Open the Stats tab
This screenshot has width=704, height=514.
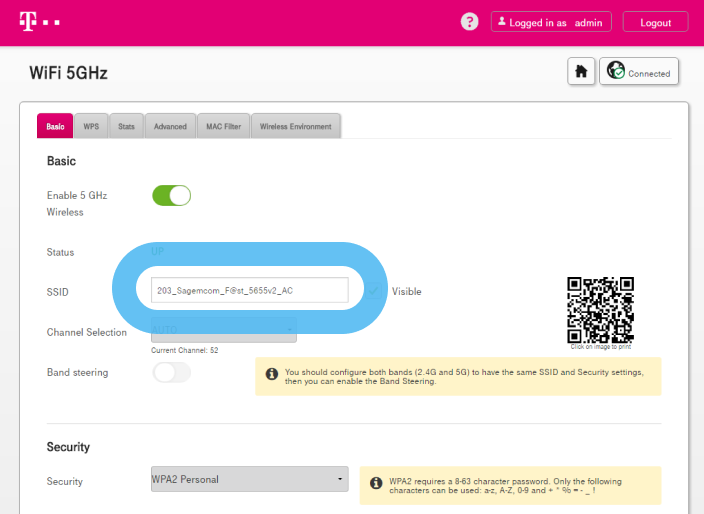click(x=126, y=127)
